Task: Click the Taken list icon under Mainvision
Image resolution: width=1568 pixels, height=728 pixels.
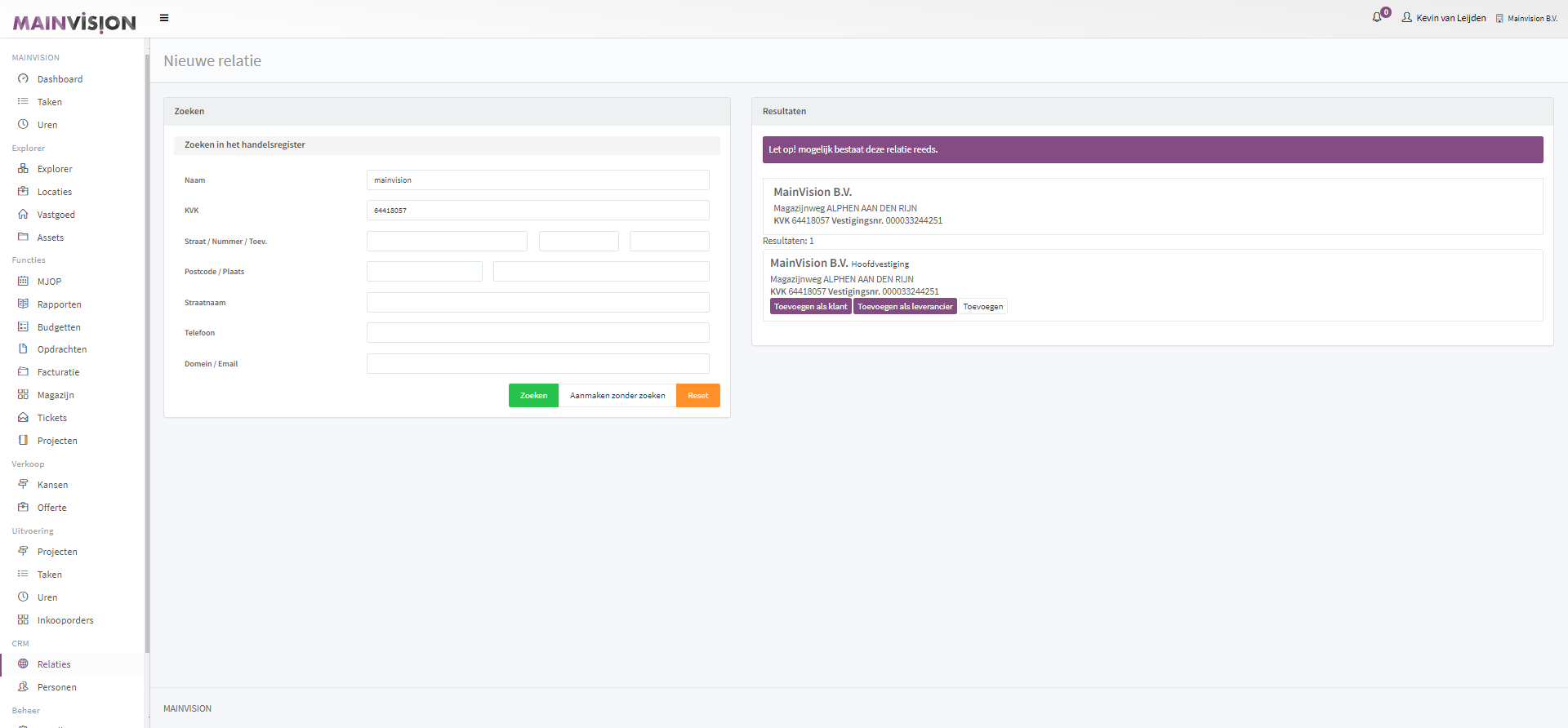Action: (23, 102)
